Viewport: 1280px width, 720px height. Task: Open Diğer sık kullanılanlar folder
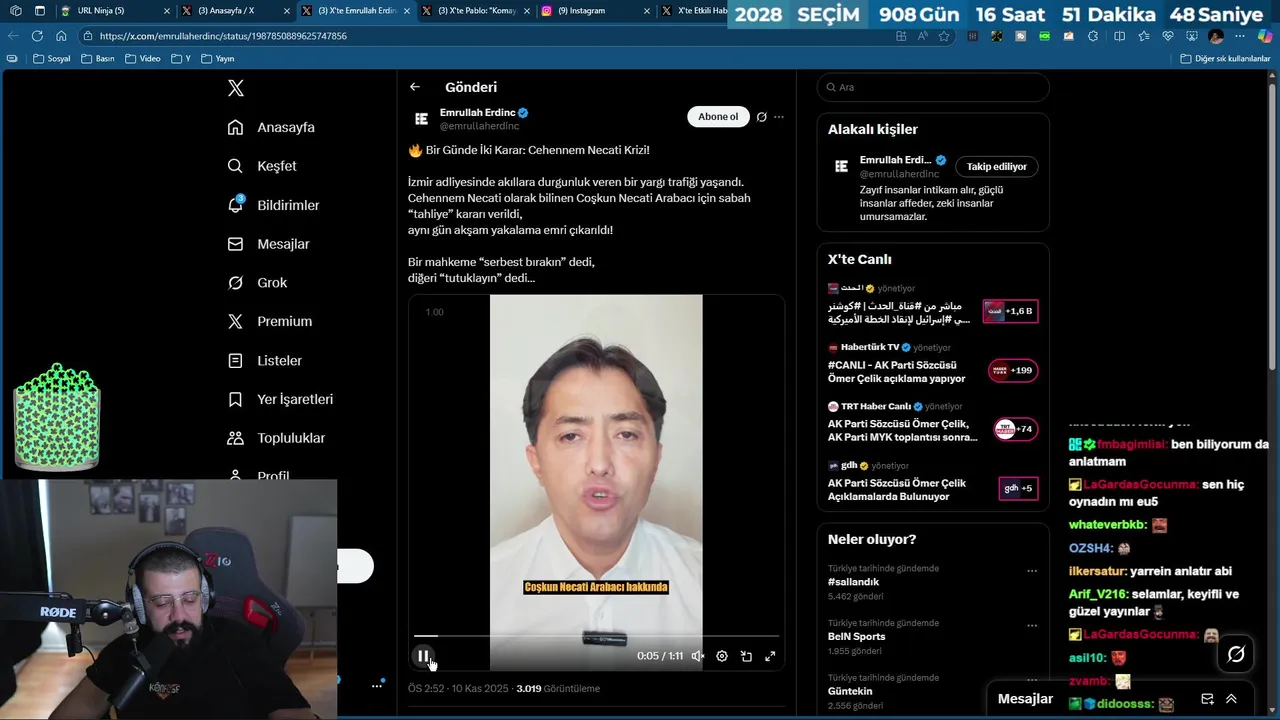click(1225, 59)
